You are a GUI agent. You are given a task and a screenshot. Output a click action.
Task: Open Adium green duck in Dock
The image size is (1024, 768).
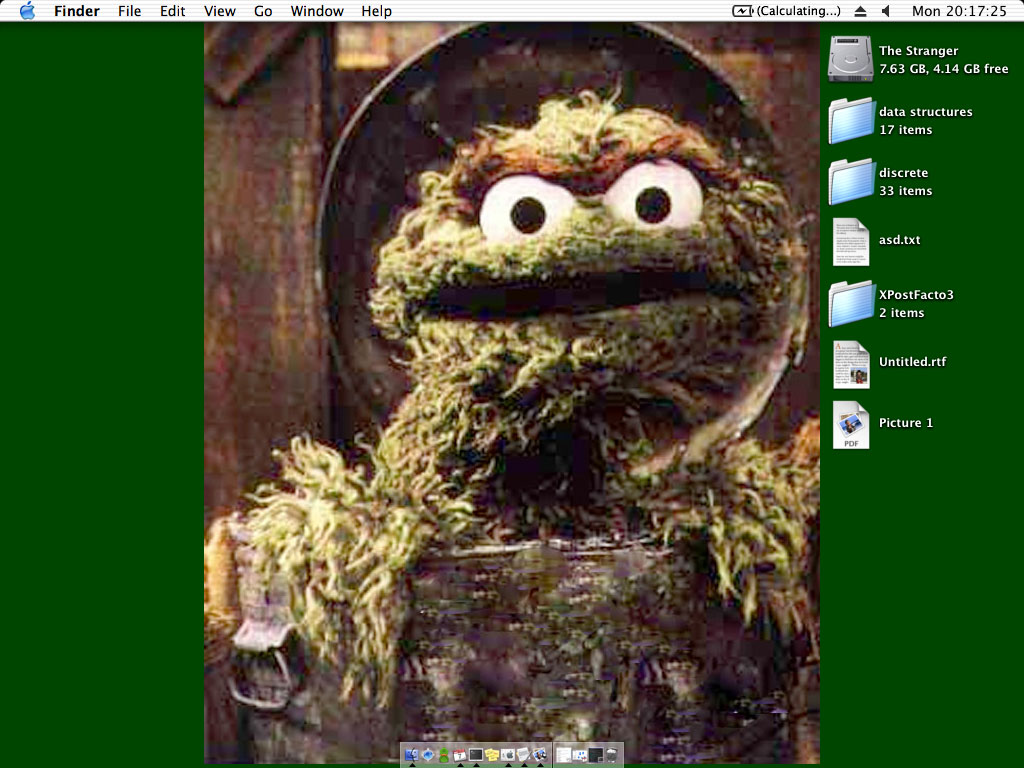444,755
